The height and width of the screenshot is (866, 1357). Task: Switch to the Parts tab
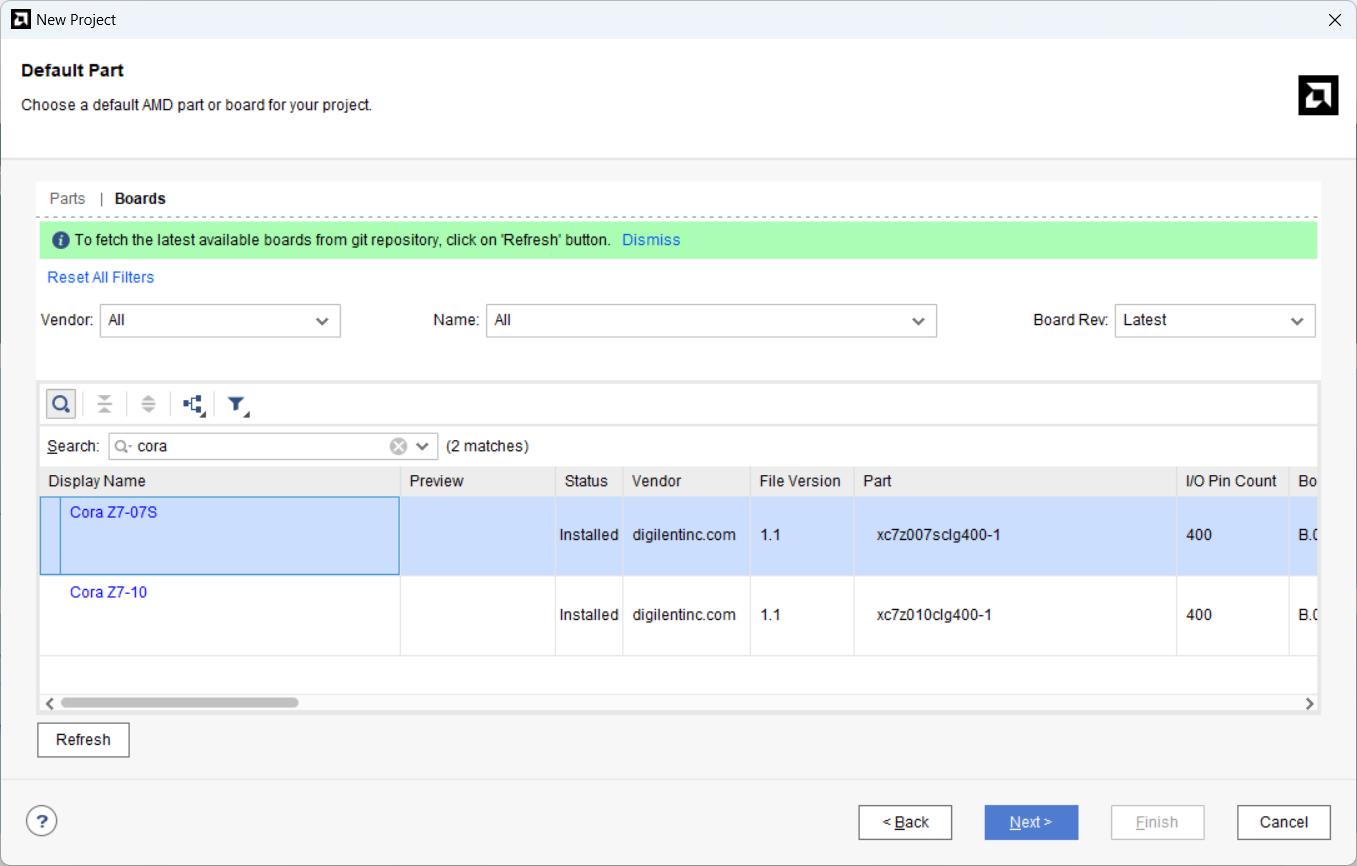pos(67,198)
